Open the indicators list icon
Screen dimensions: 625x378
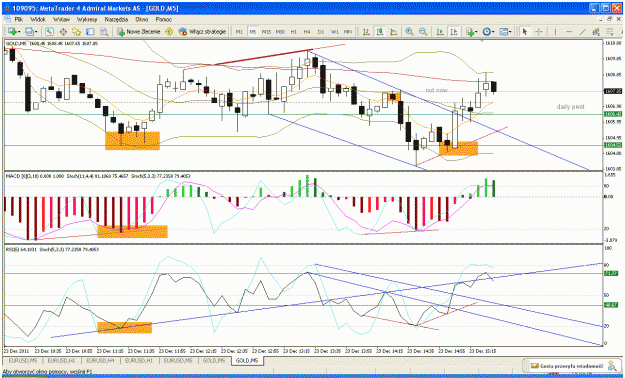[x=470, y=32]
